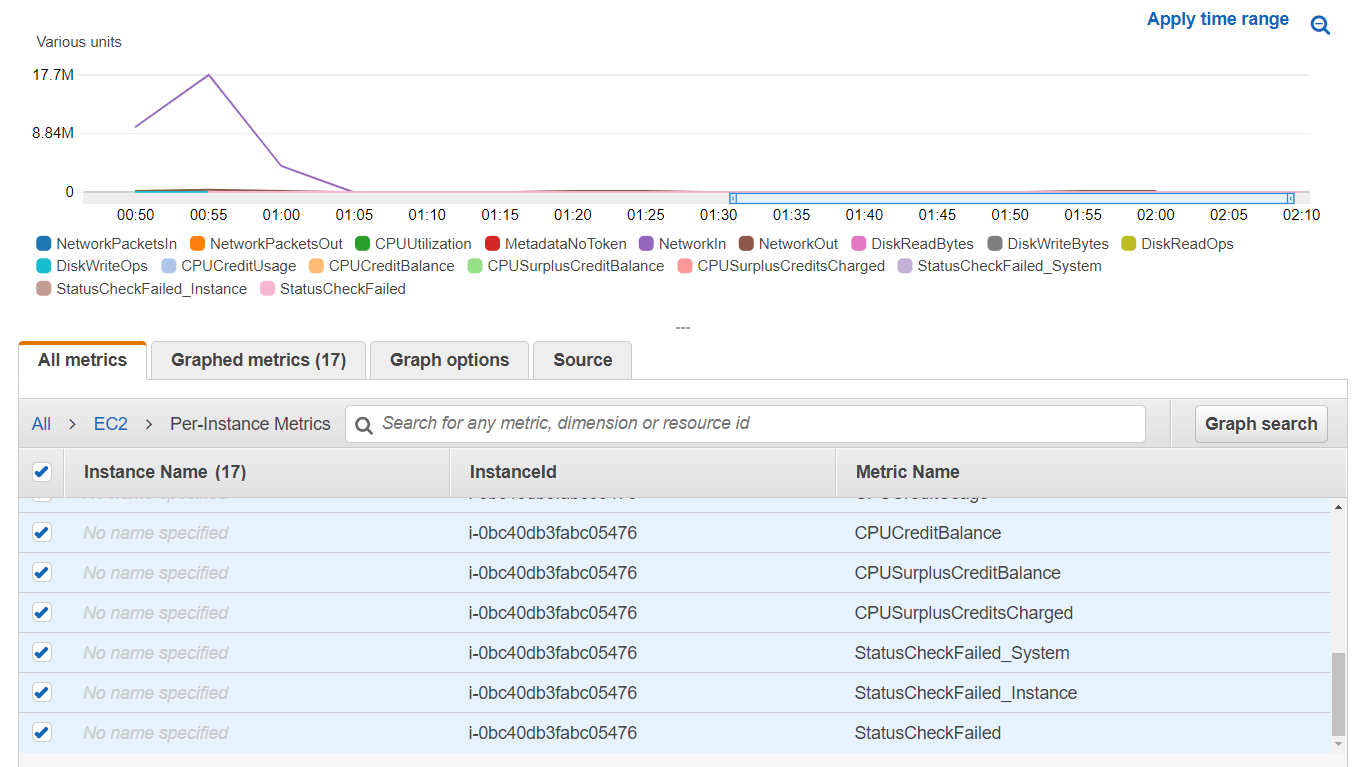Click the Graph search button
The height and width of the screenshot is (767, 1358).
pyautogui.click(x=1261, y=424)
